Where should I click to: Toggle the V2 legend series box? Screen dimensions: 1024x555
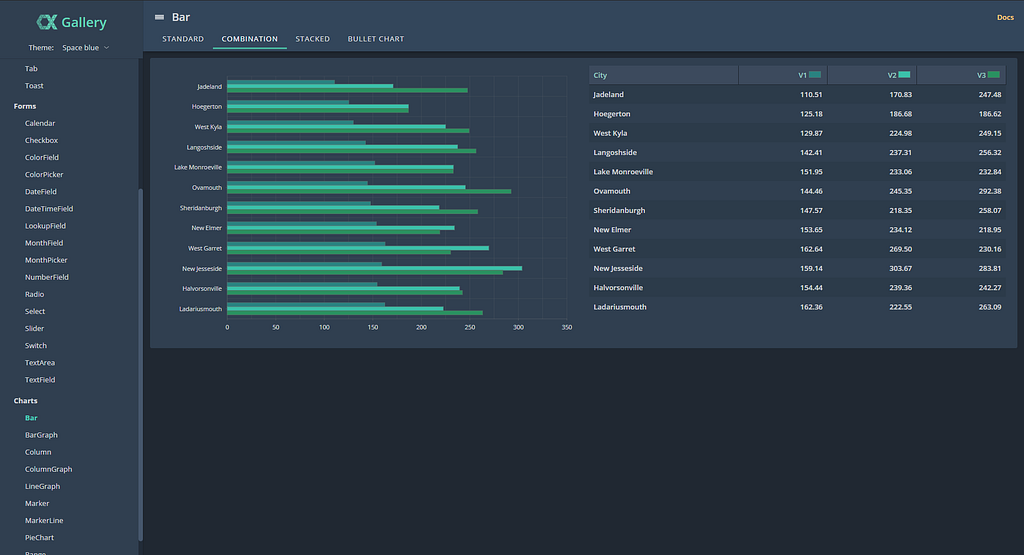(904, 74)
